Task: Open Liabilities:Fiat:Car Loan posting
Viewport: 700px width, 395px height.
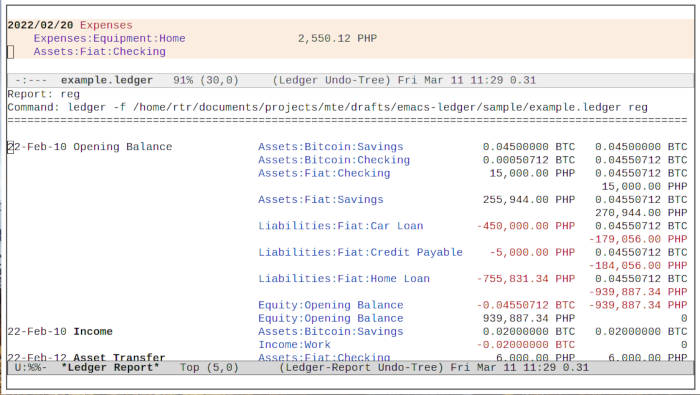Action: coord(341,226)
